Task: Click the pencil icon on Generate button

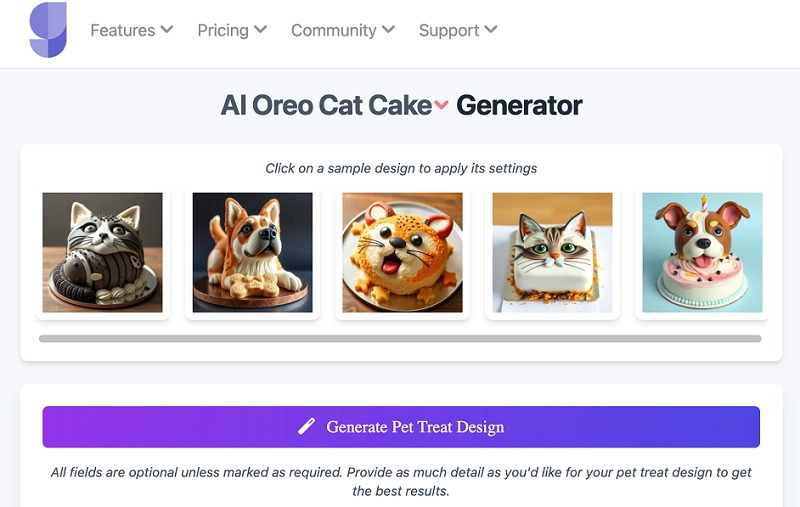Action: 307,427
